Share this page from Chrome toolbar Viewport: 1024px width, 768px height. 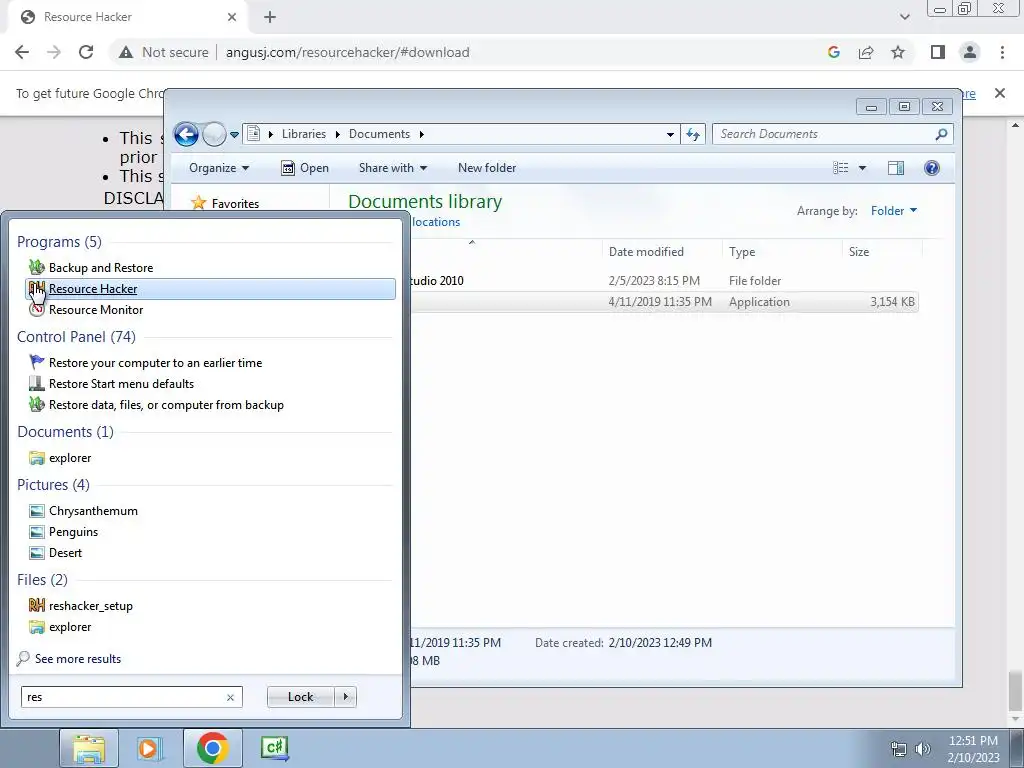(x=866, y=52)
